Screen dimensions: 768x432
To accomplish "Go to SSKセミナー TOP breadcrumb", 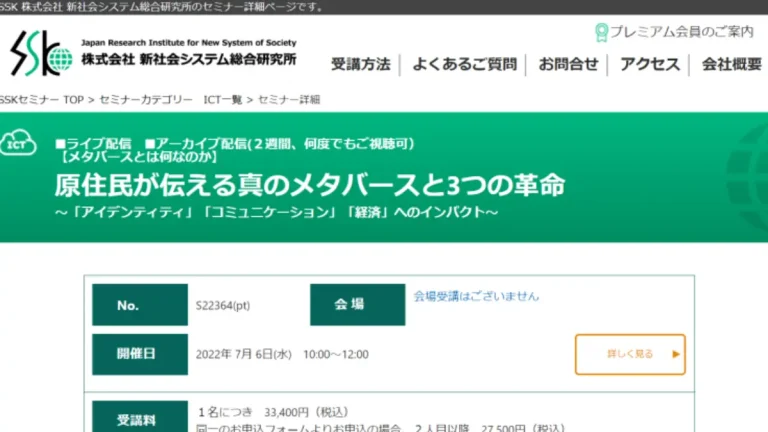I will coord(41,100).
